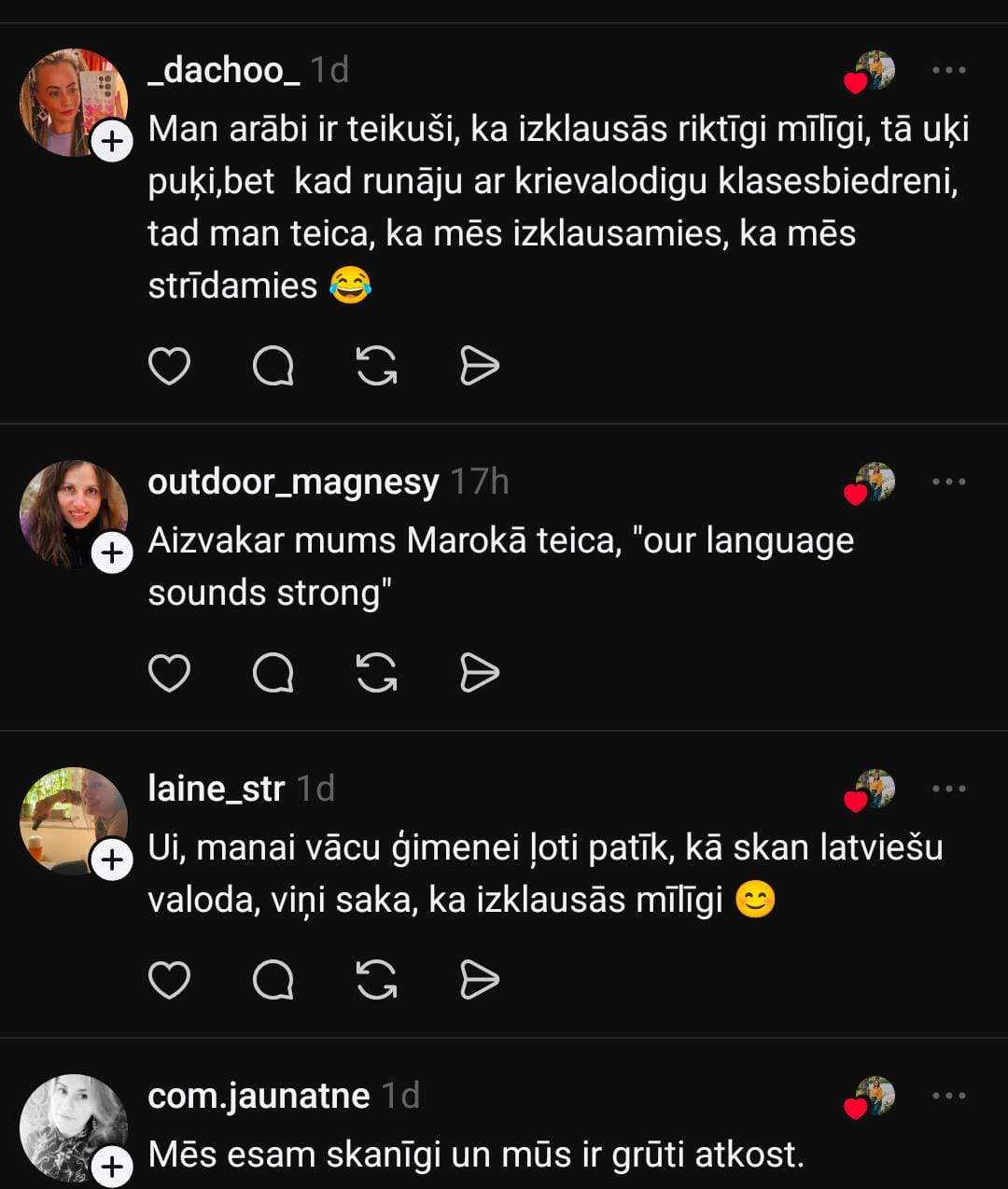Screen dimensions: 1008x1189
Task: Like the _dachoo_ comment
Action: (x=169, y=366)
